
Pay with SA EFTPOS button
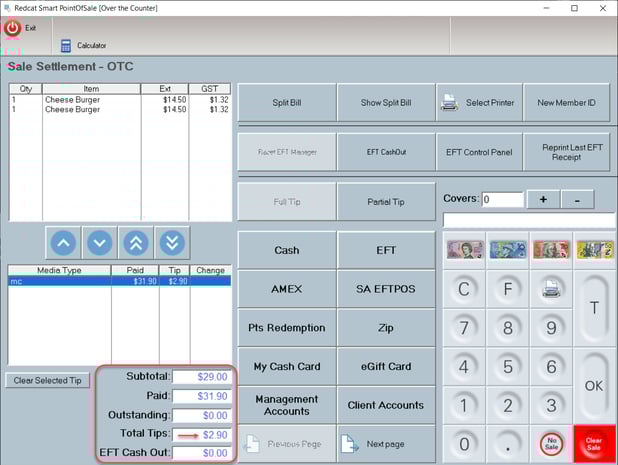point(386,289)
